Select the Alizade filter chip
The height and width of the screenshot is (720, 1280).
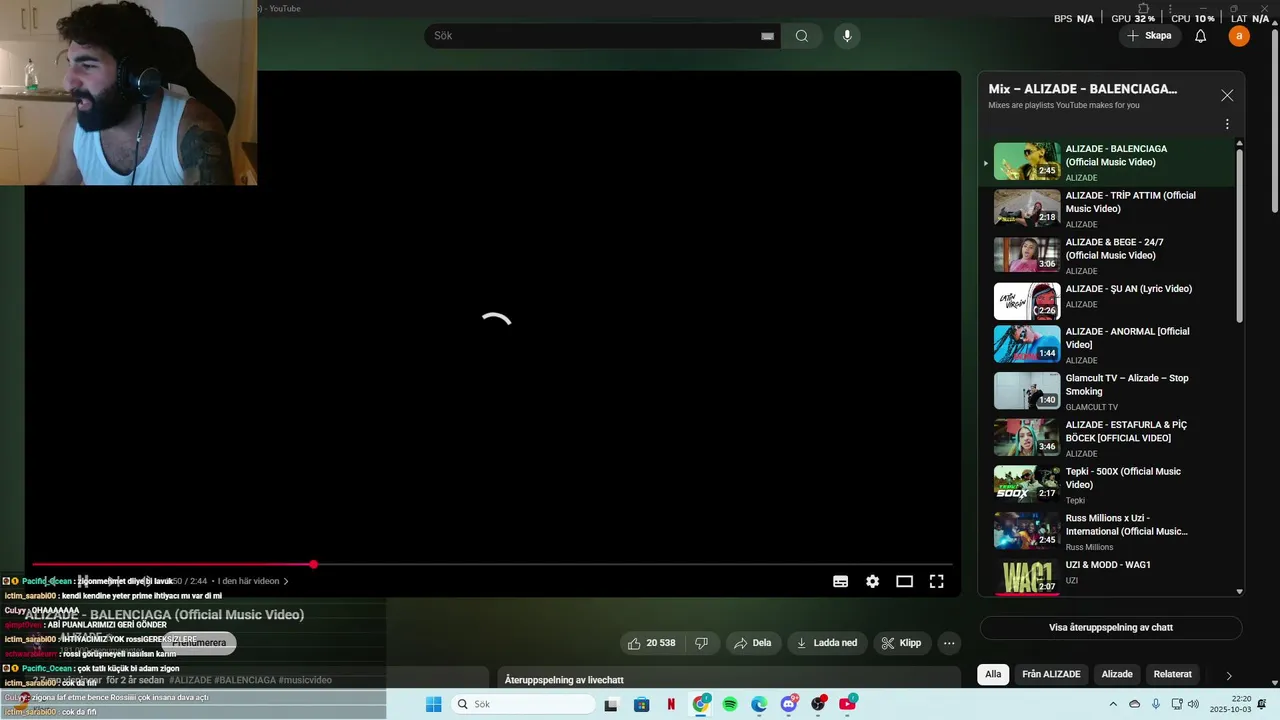pos(1117,674)
